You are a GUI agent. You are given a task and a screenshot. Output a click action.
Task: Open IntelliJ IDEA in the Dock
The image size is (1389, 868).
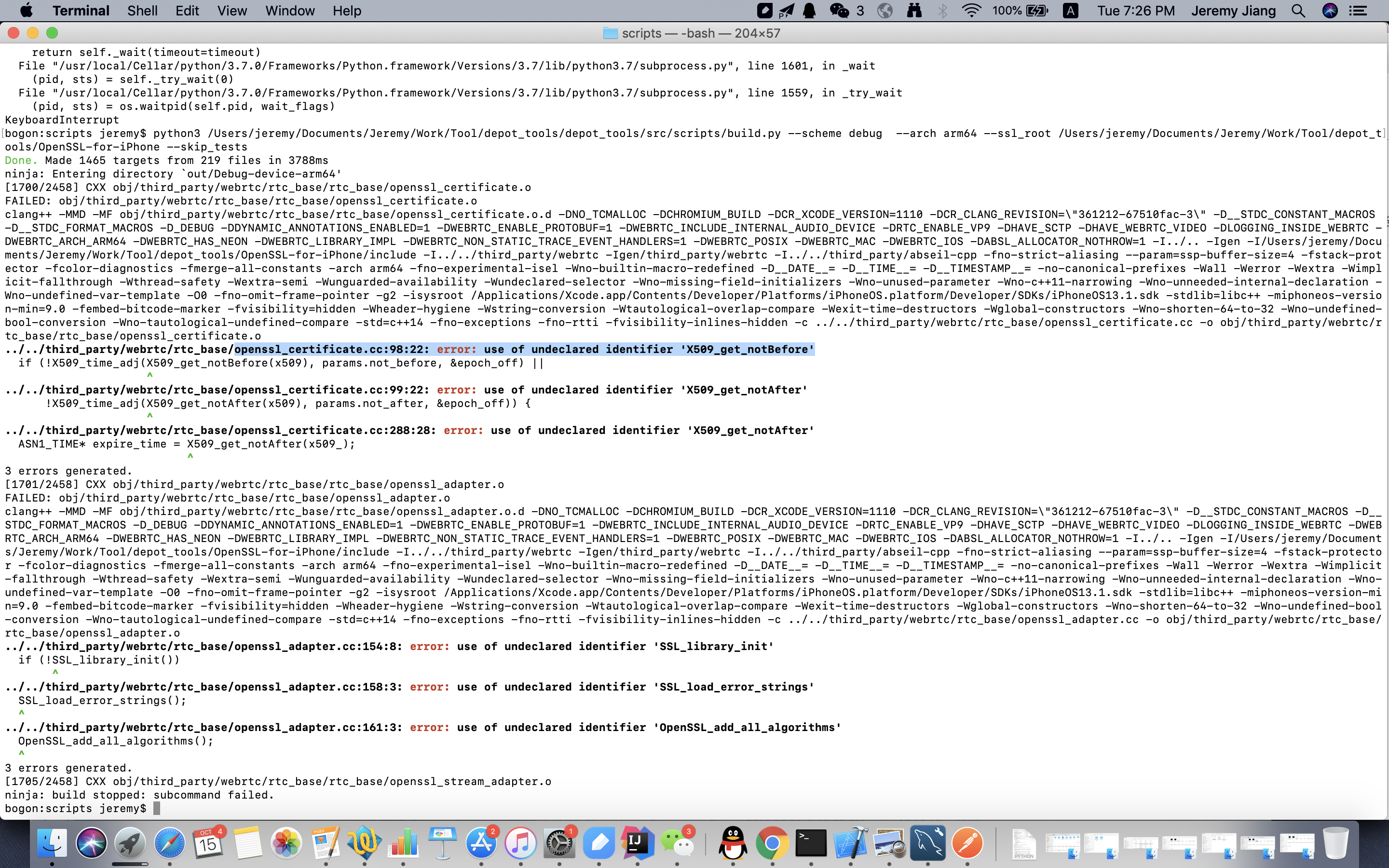point(637,843)
